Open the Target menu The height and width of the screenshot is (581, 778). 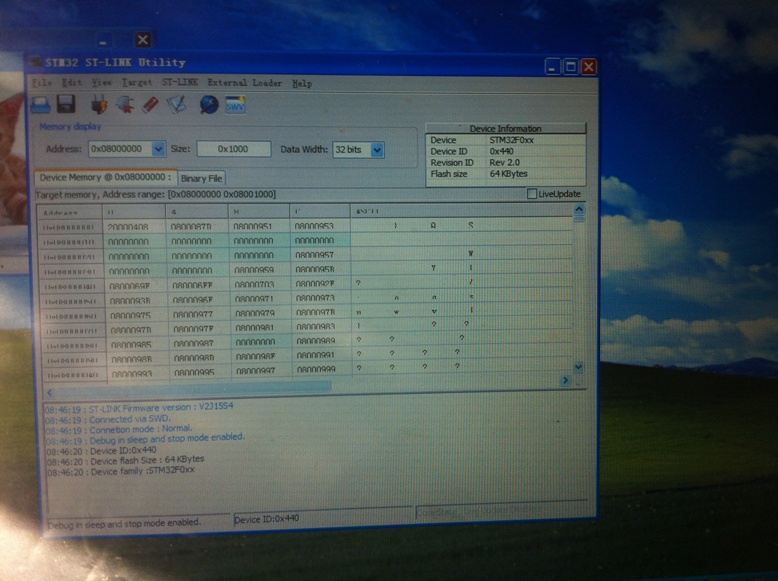point(137,82)
